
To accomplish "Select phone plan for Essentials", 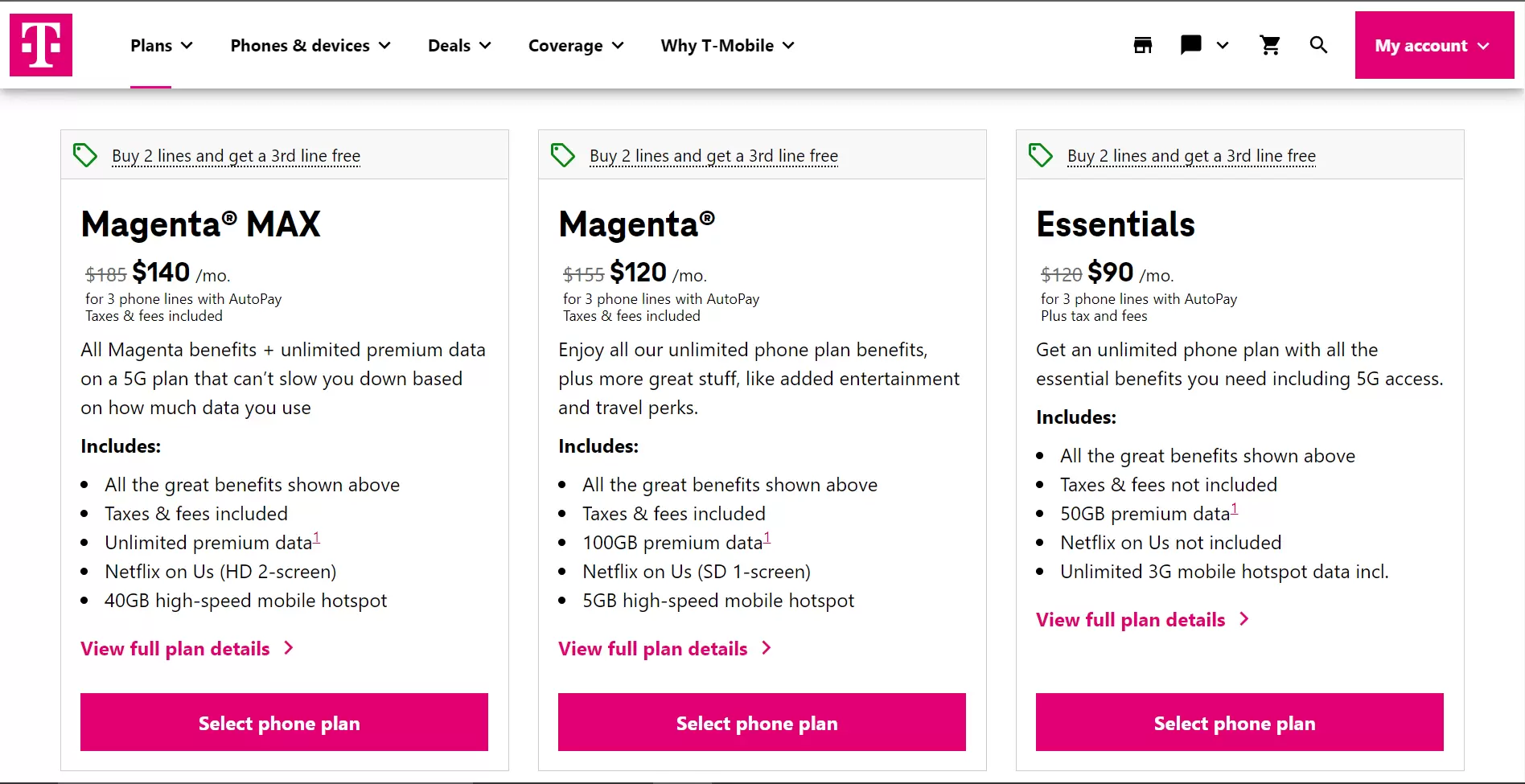I will (1234, 722).
